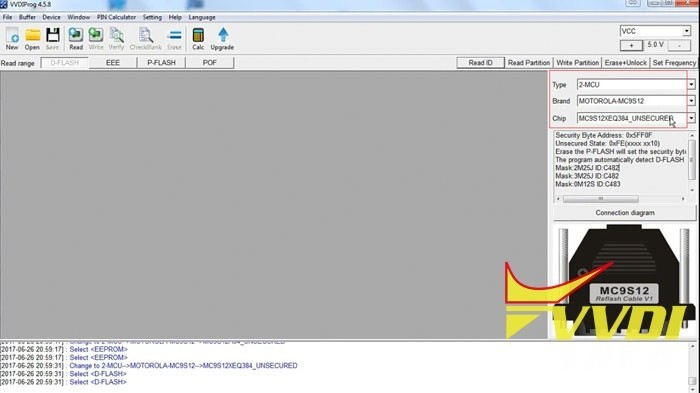Select the EEE read range
Image resolution: width=700 pixels, height=393 pixels.
[x=113, y=63]
